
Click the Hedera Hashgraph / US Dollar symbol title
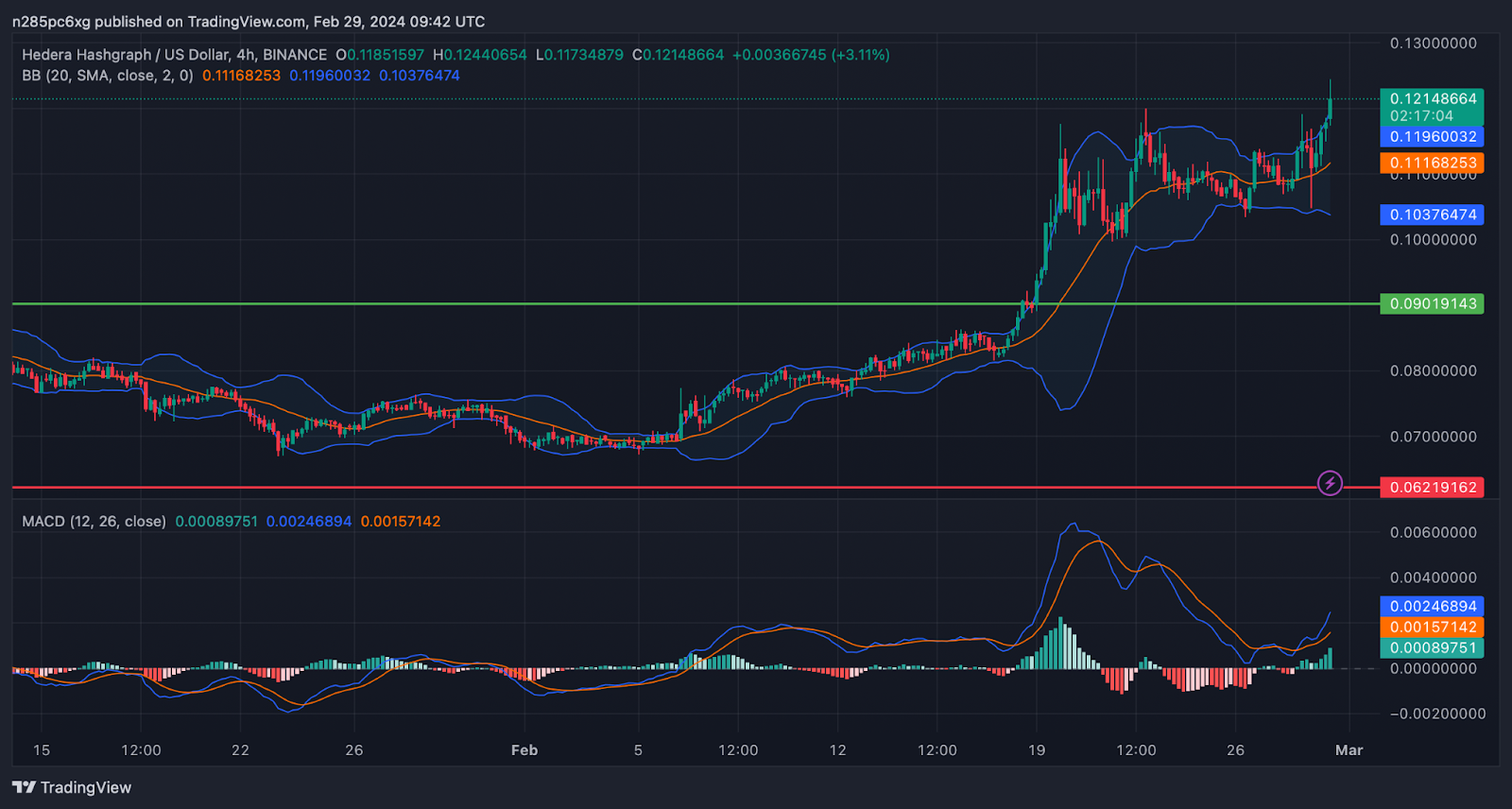click(x=174, y=55)
